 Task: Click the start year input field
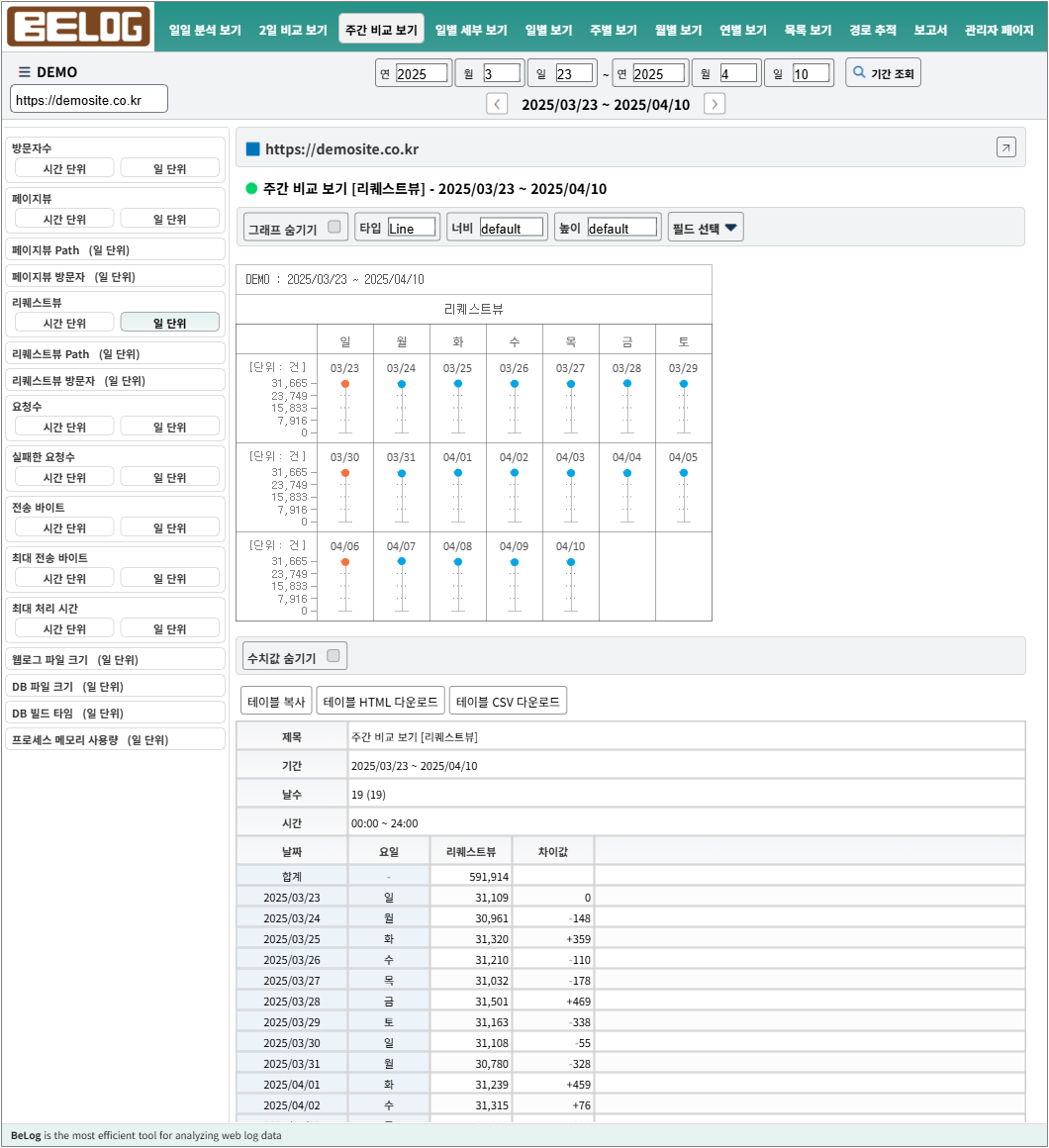coord(421,73)
